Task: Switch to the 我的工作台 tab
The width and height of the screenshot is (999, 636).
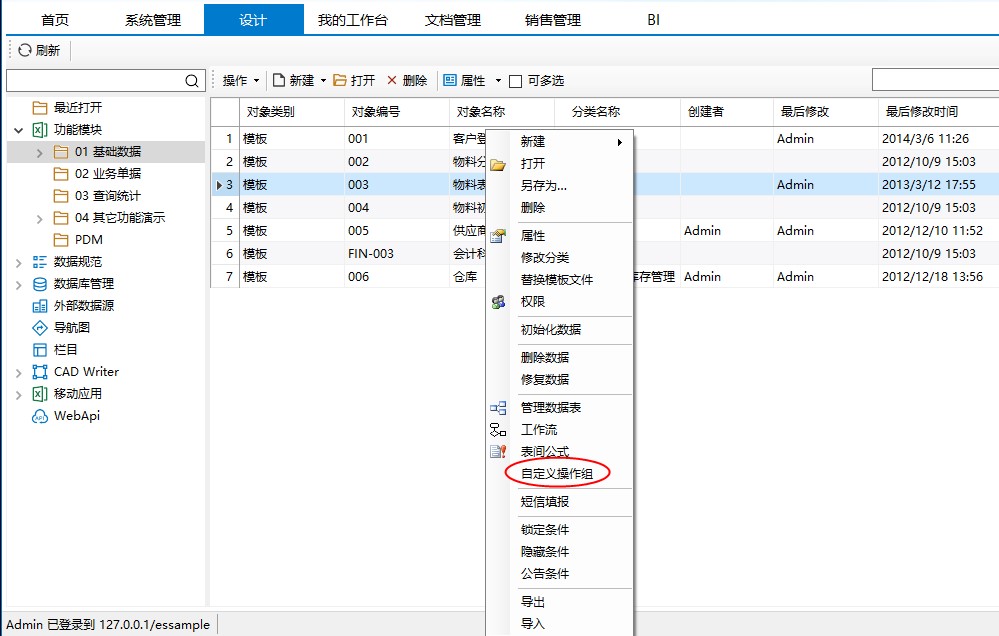Action: (352, 20)
